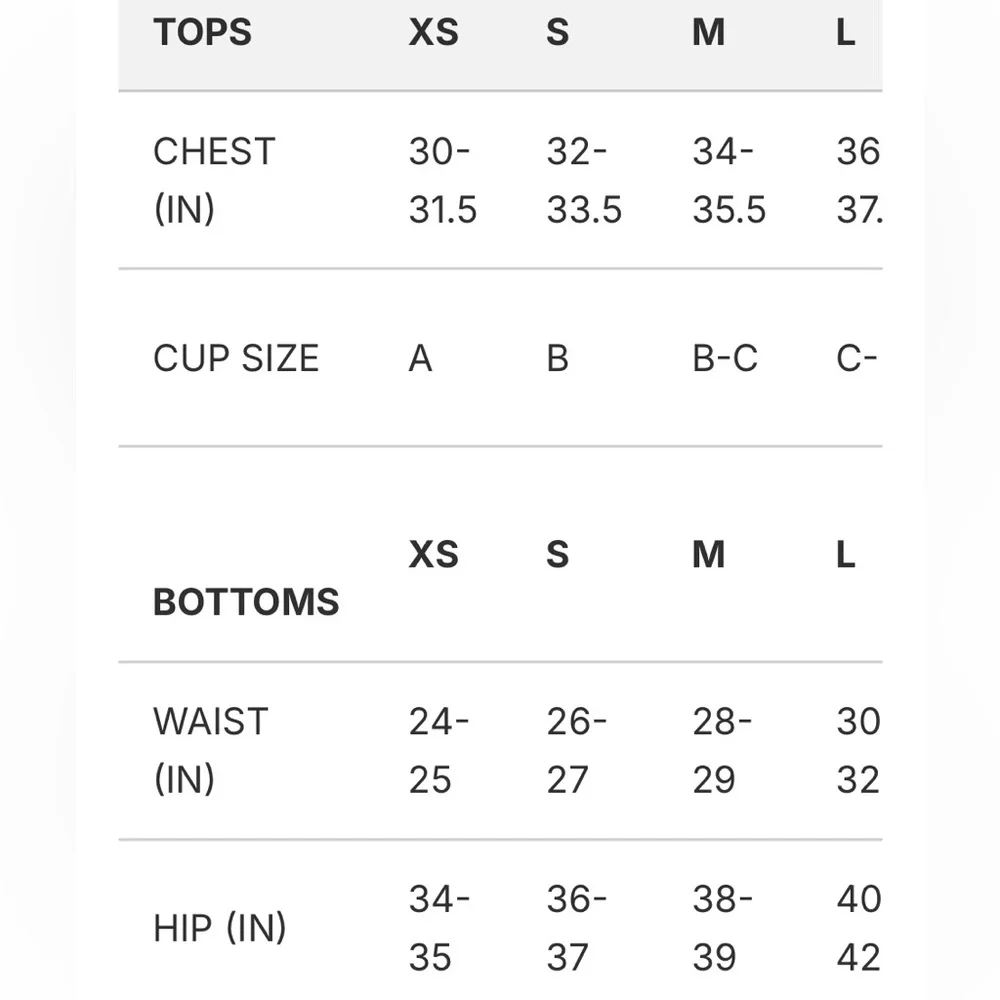Select cup size A cell

pyautogui.click(x=420, y=358)
